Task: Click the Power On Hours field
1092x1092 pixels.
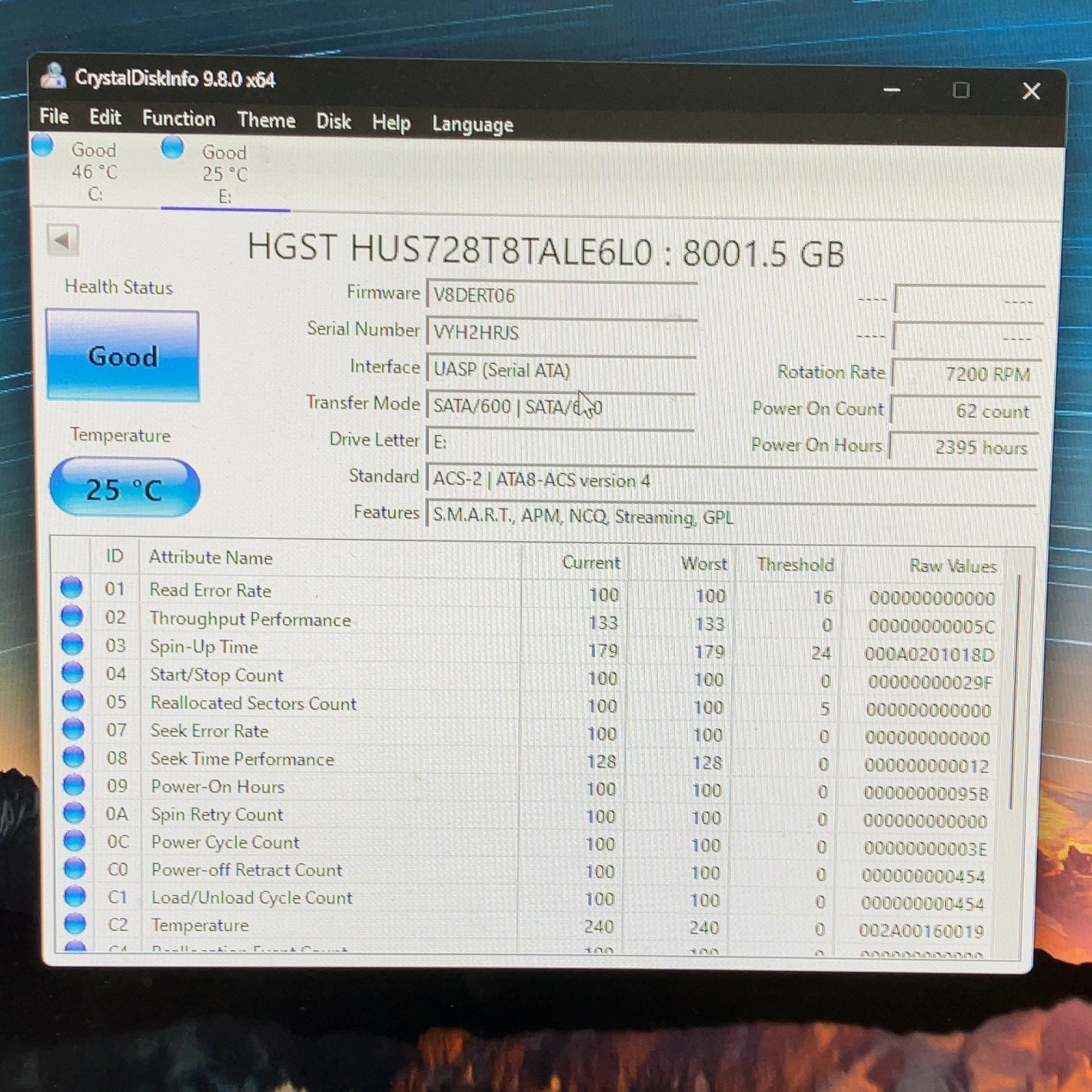Action: pos(962,447)
